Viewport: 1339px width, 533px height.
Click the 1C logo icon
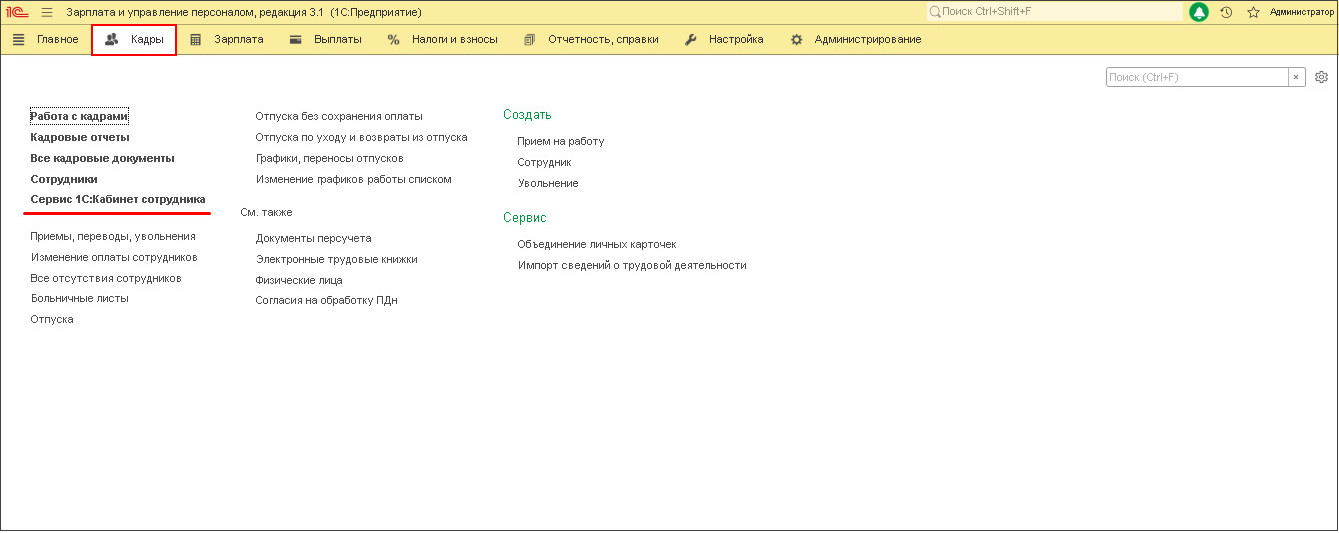(x=17, y=12)
